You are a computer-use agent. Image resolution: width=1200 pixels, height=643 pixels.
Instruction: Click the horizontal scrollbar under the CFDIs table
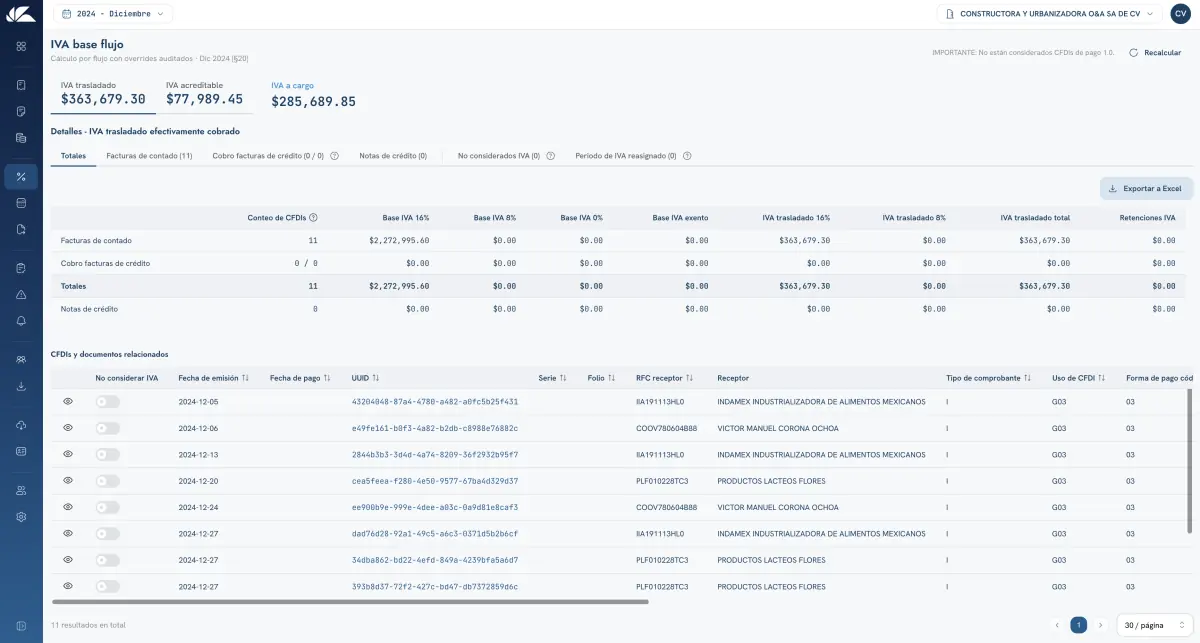click(350, 602)
